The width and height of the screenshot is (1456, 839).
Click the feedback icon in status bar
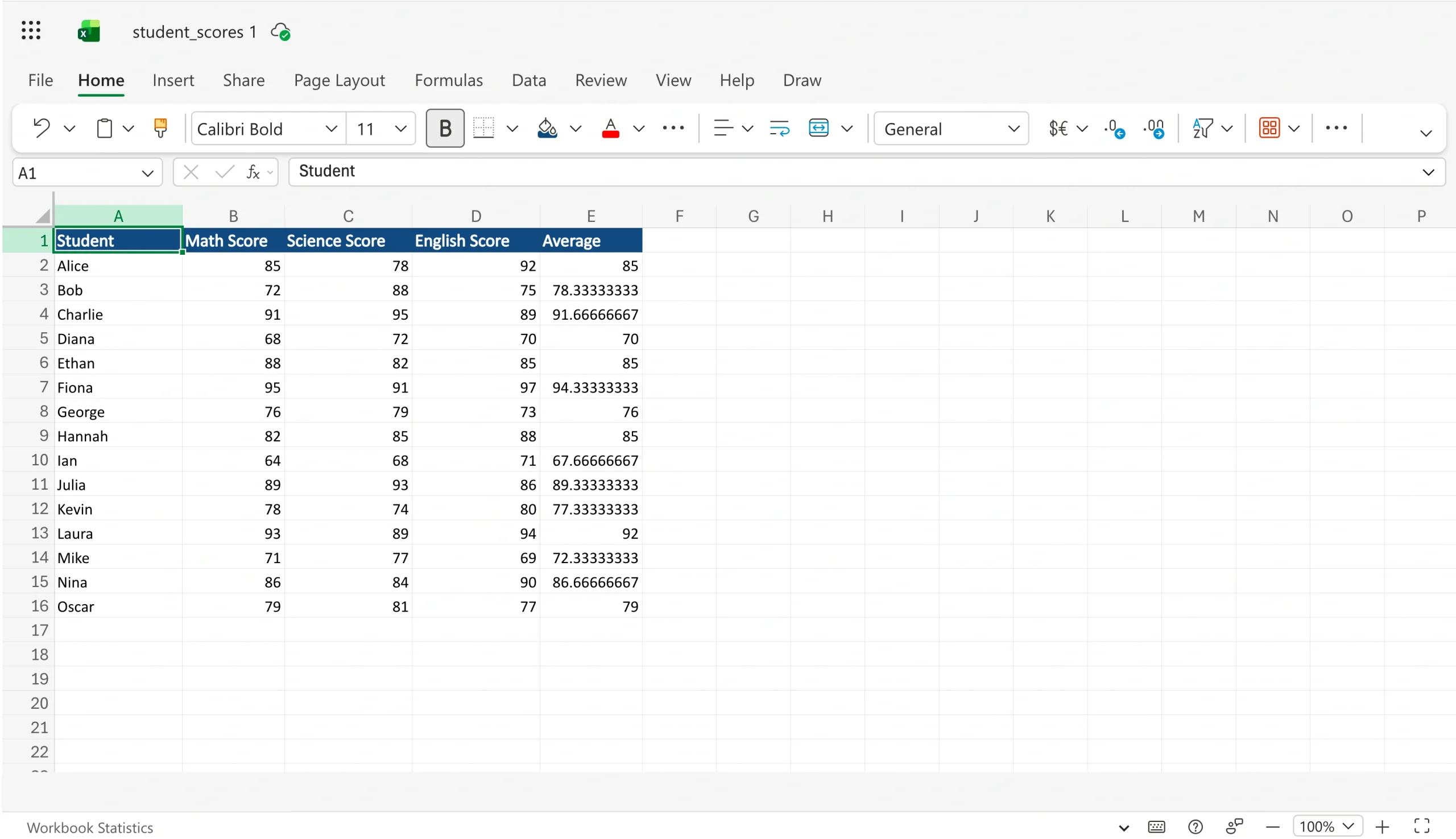click(1234, 826)
